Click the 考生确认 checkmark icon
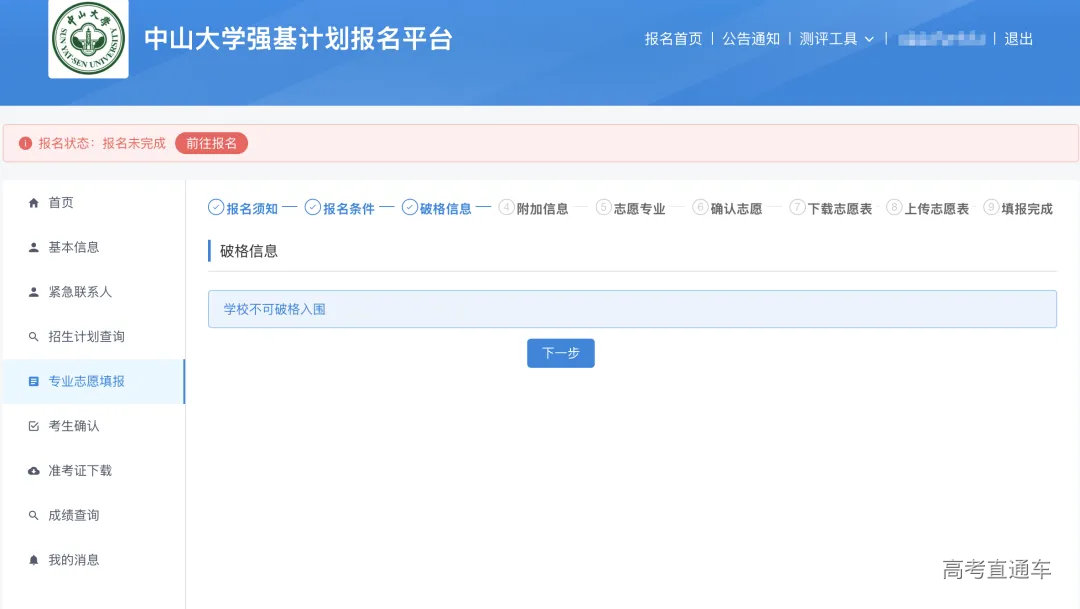This screenshot has height=609, width=1080. click(34, 425)
